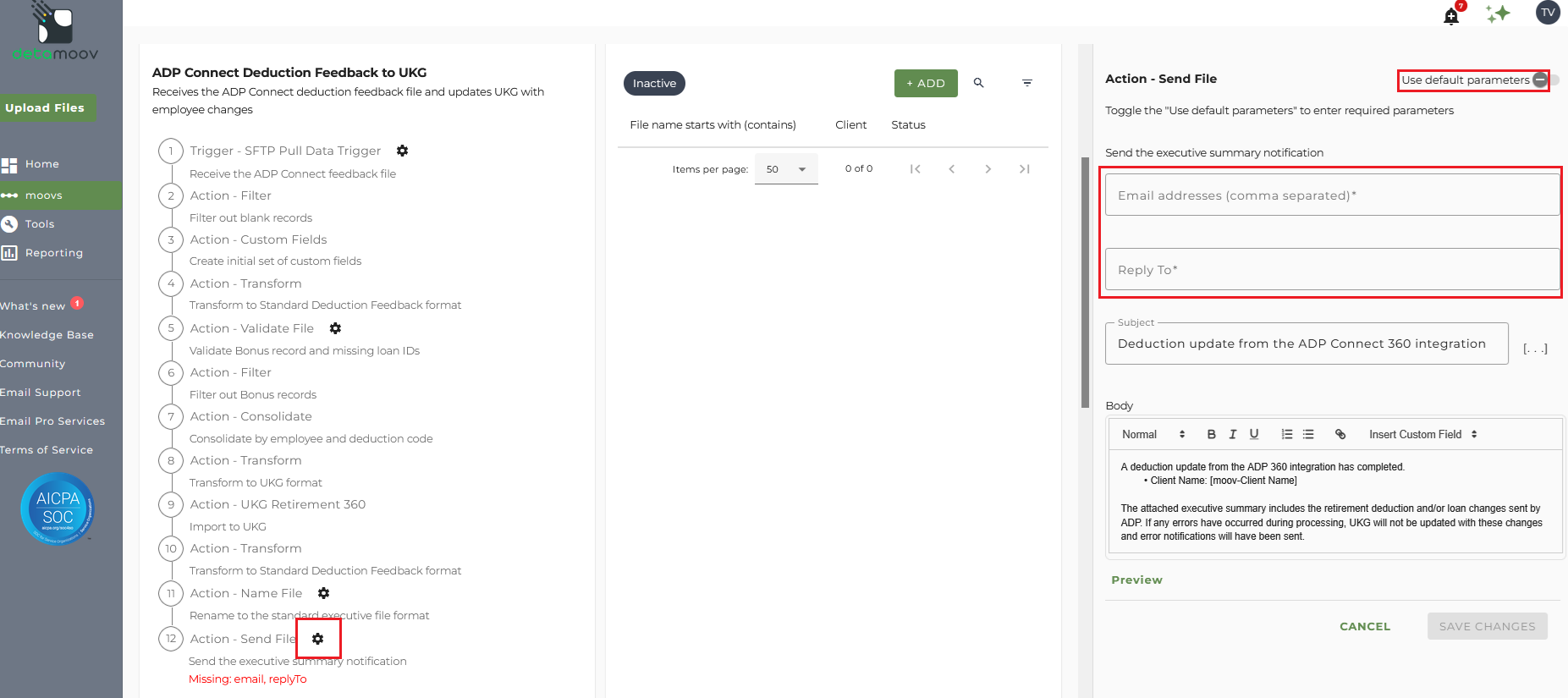Image resolution: width=1568 pixels, height=698 pixels.
Task: Select step 'Trigger - SFTP Pull Data Trigger'
Action: point(285,151)
